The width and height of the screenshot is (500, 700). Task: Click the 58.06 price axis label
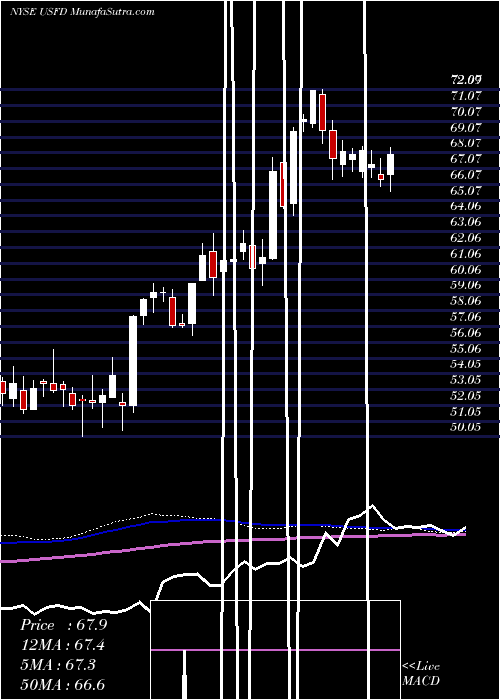click(x=466, y=301)
